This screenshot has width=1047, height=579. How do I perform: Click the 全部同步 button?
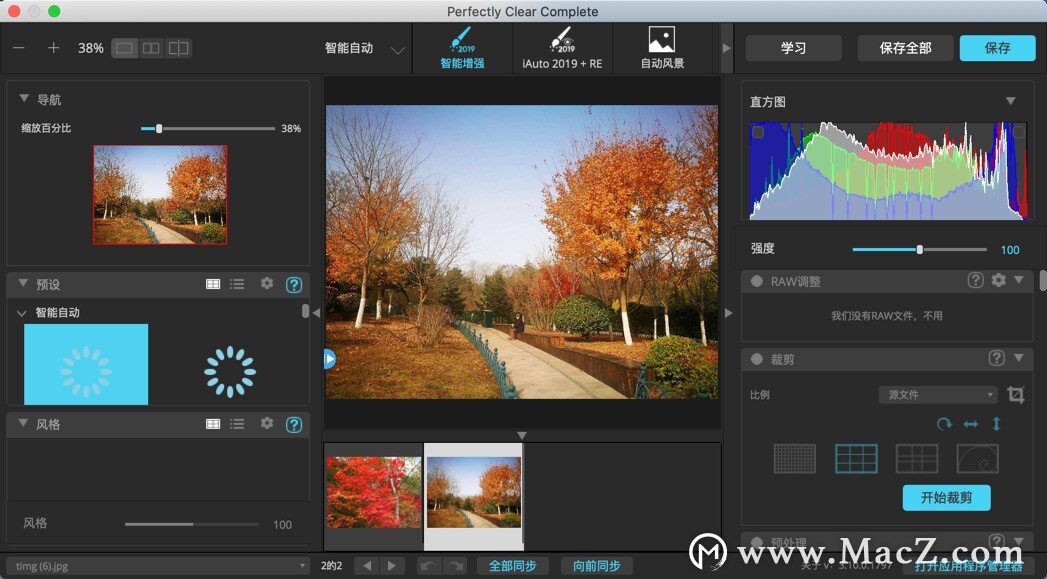pyautogui.click(x=513, y=566)
